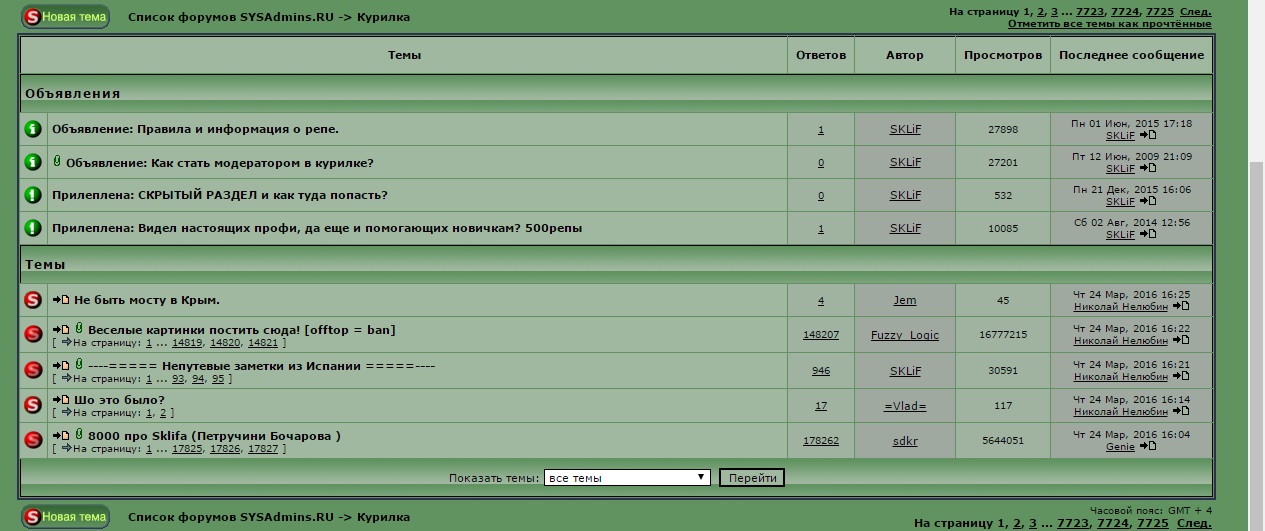Click "Отметить все темы как прочтённые" link
The image size is (1265, 531).
(x=1109, y=23)
